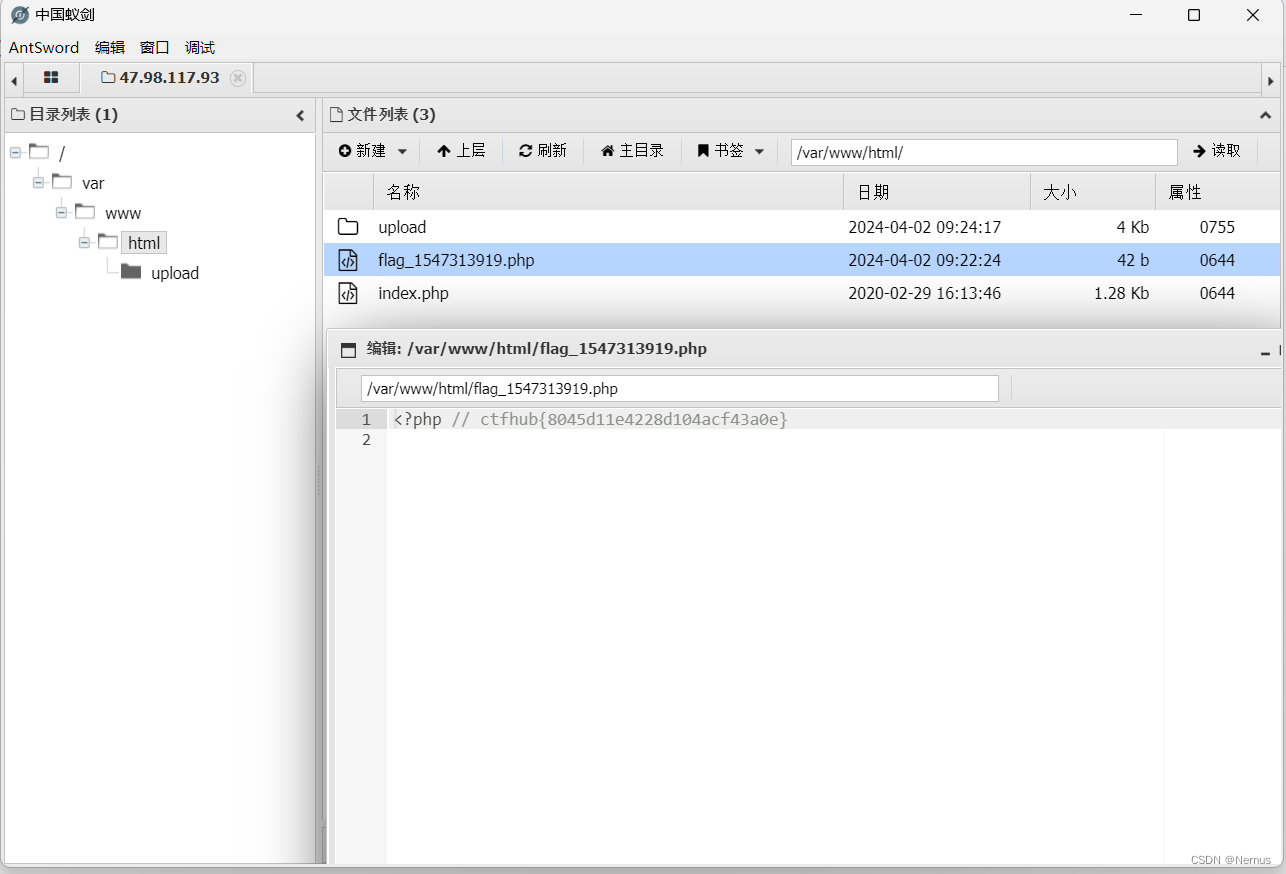Refresh the list with 刷新
Screen dimensions: 1286x874
coord(543,151)
